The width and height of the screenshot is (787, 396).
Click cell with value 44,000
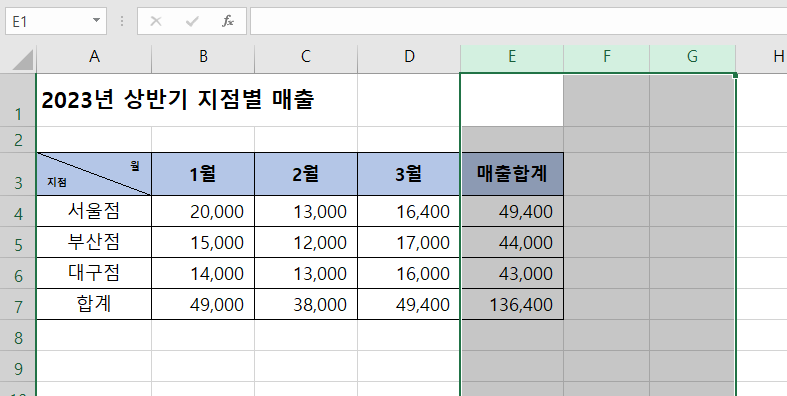coord(512,242)
